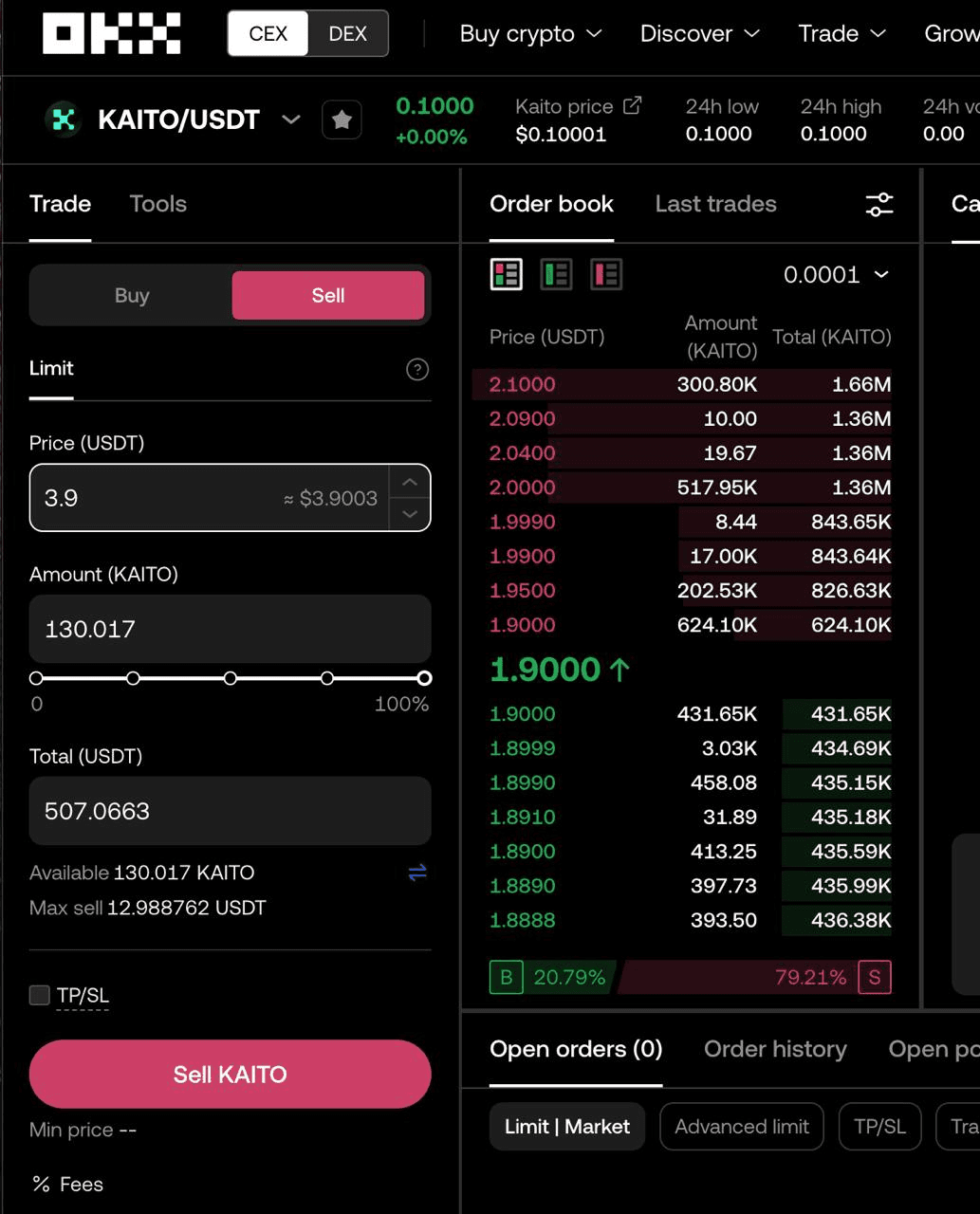
Task: Select the TP/SL filter button below orders
Action: point(879,1126)
